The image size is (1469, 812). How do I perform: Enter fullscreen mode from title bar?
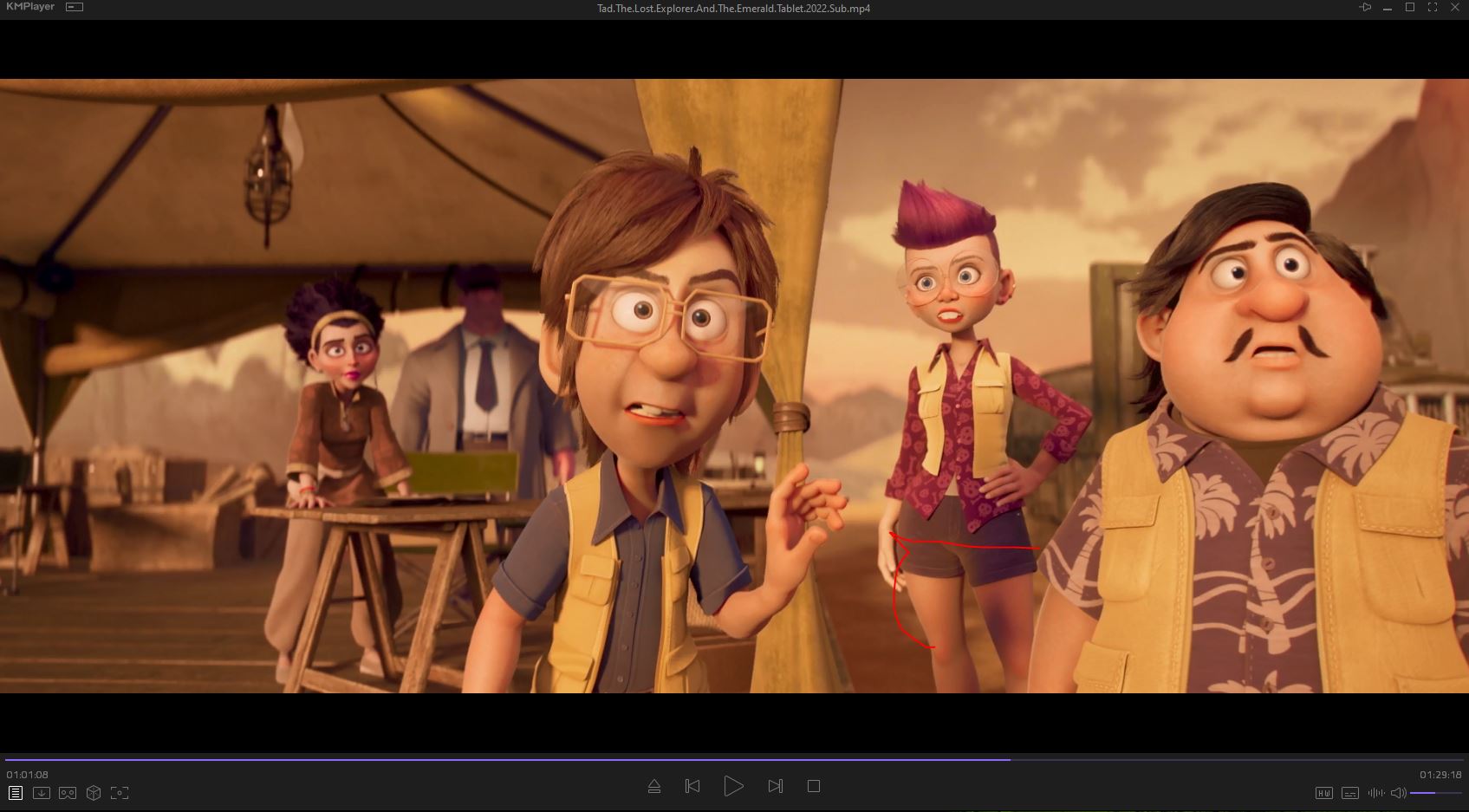point(1433,8)
